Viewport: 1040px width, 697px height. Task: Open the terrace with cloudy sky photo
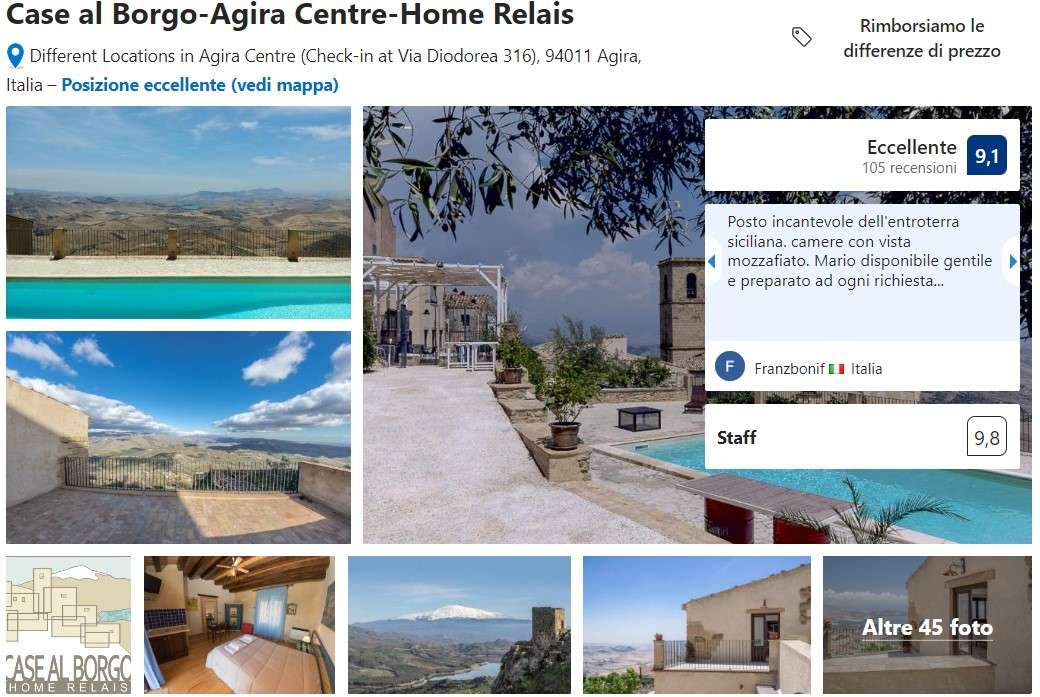178,438
